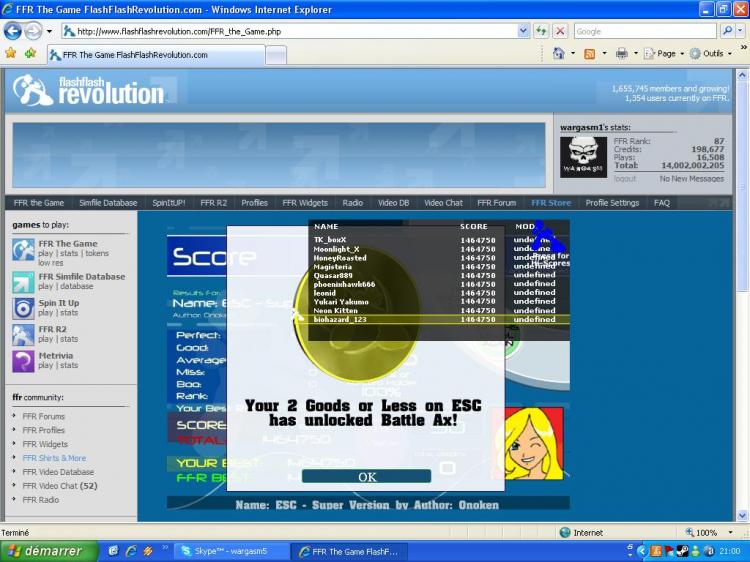
Task: Select the Profile Settings nav item
Action: (x=612, y=203)
